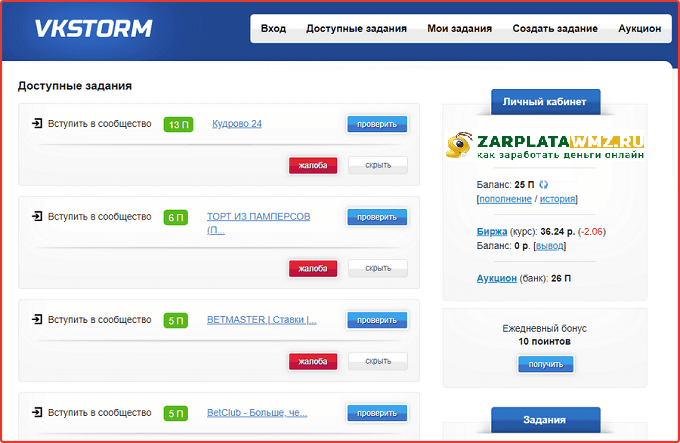
Task: Open the Вход menu item
Action: pos(273,29)
